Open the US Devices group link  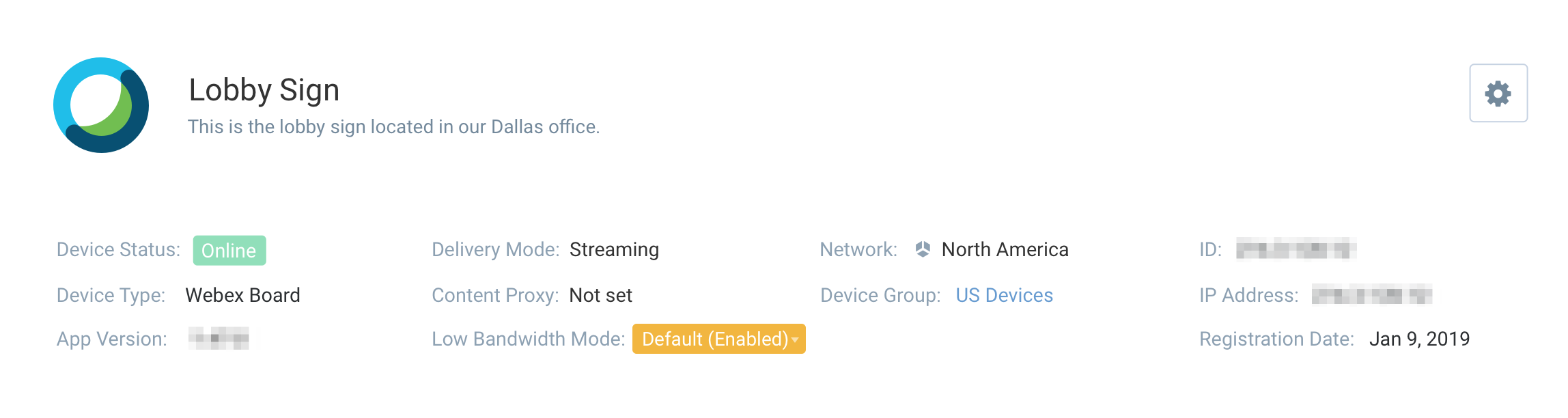pos(1004,295)
